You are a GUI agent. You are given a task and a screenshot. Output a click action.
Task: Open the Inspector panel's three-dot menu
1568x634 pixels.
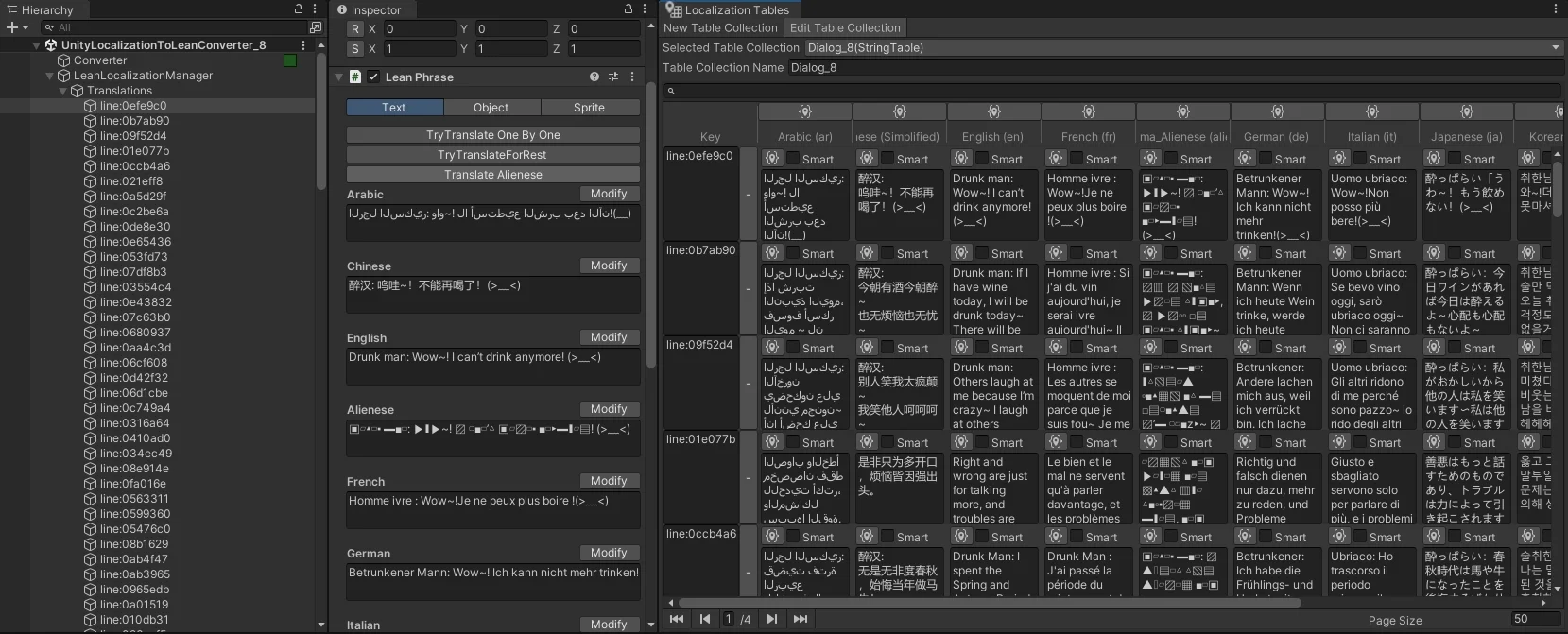646,9
